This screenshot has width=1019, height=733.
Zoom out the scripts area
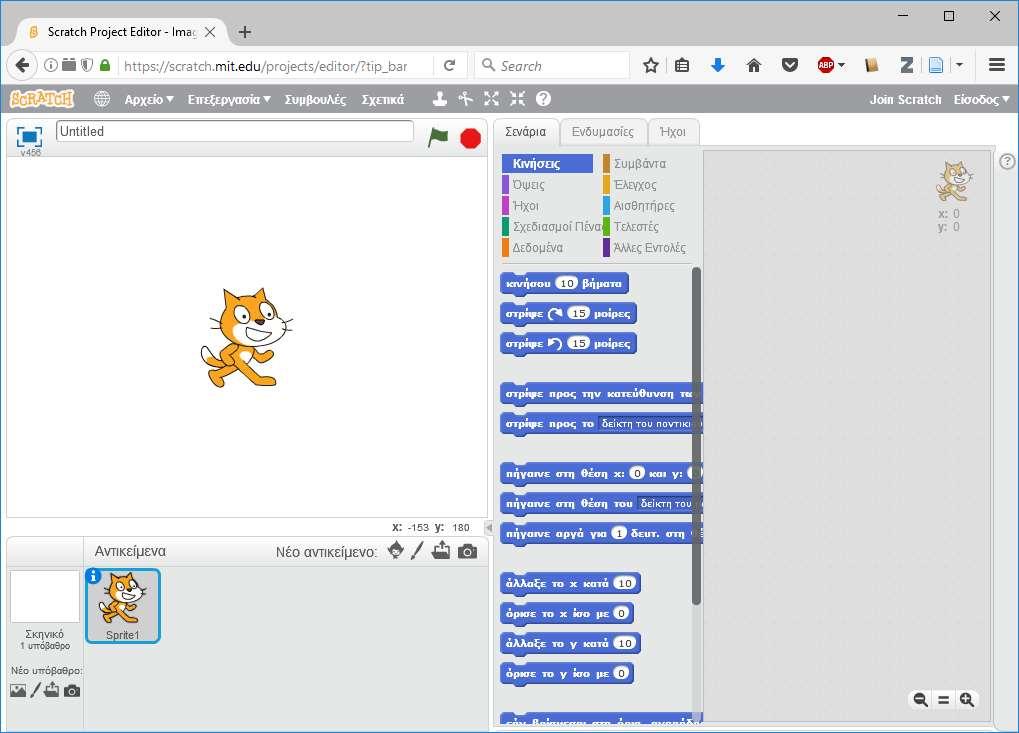tap(920, 699)
